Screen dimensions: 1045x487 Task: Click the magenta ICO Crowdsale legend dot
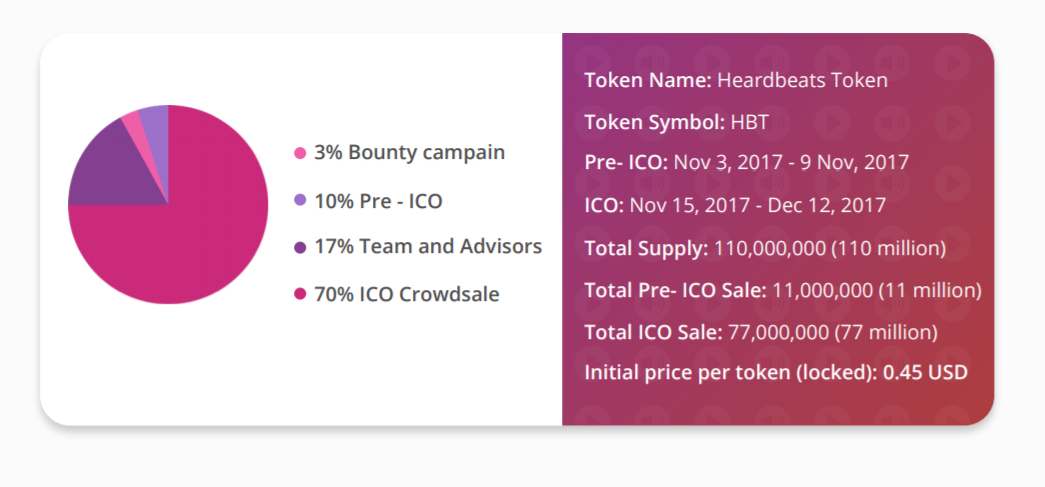click(x=300, y=294)
